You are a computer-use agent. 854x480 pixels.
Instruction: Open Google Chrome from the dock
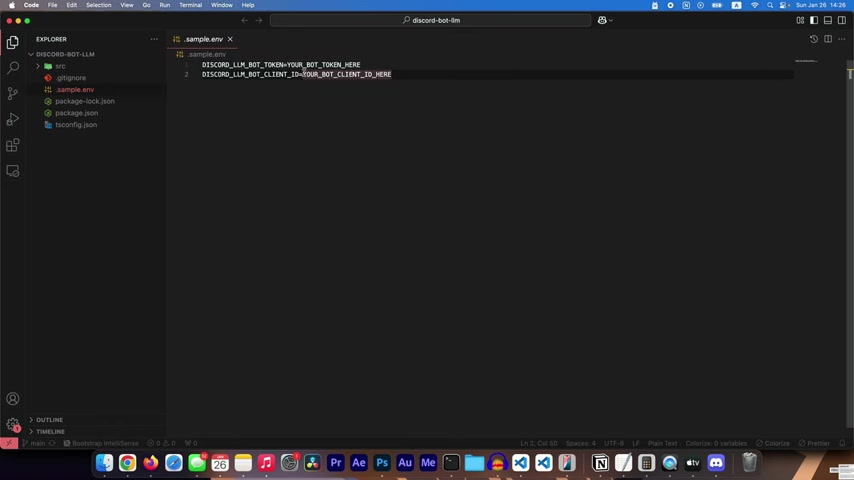click(x=127, y=463)
